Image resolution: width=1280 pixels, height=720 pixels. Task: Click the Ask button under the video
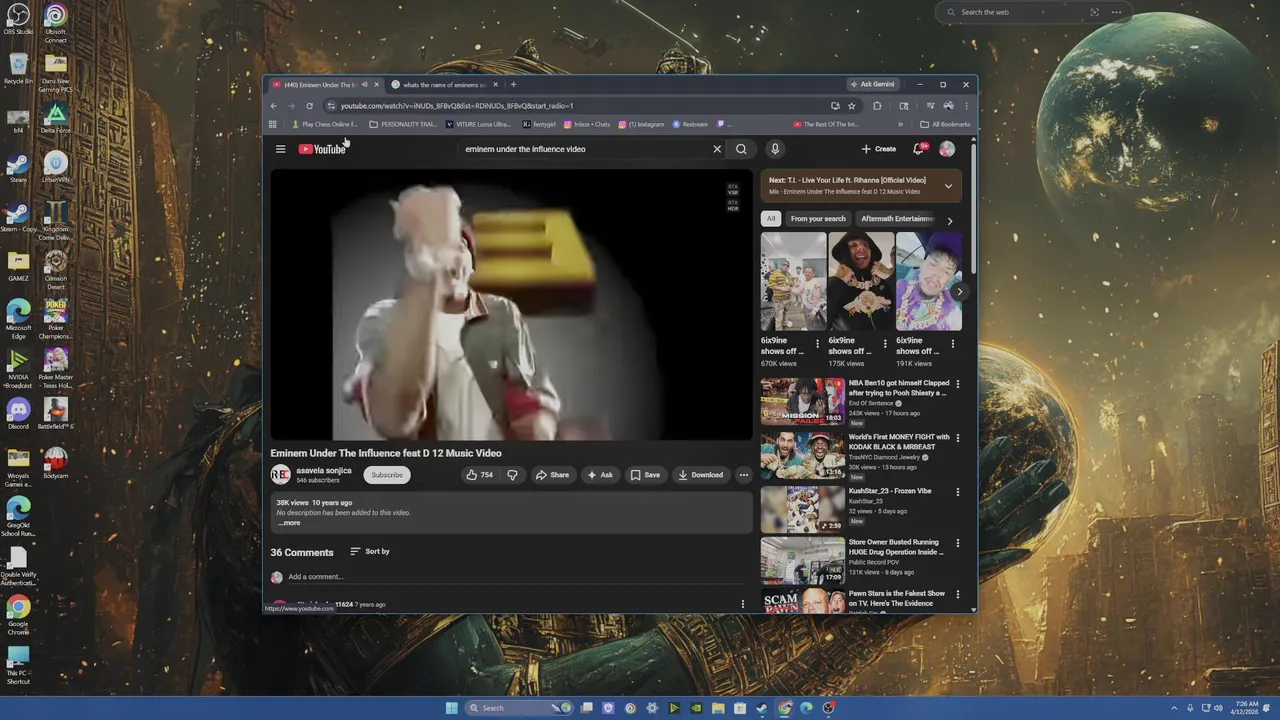coord(600,475)
